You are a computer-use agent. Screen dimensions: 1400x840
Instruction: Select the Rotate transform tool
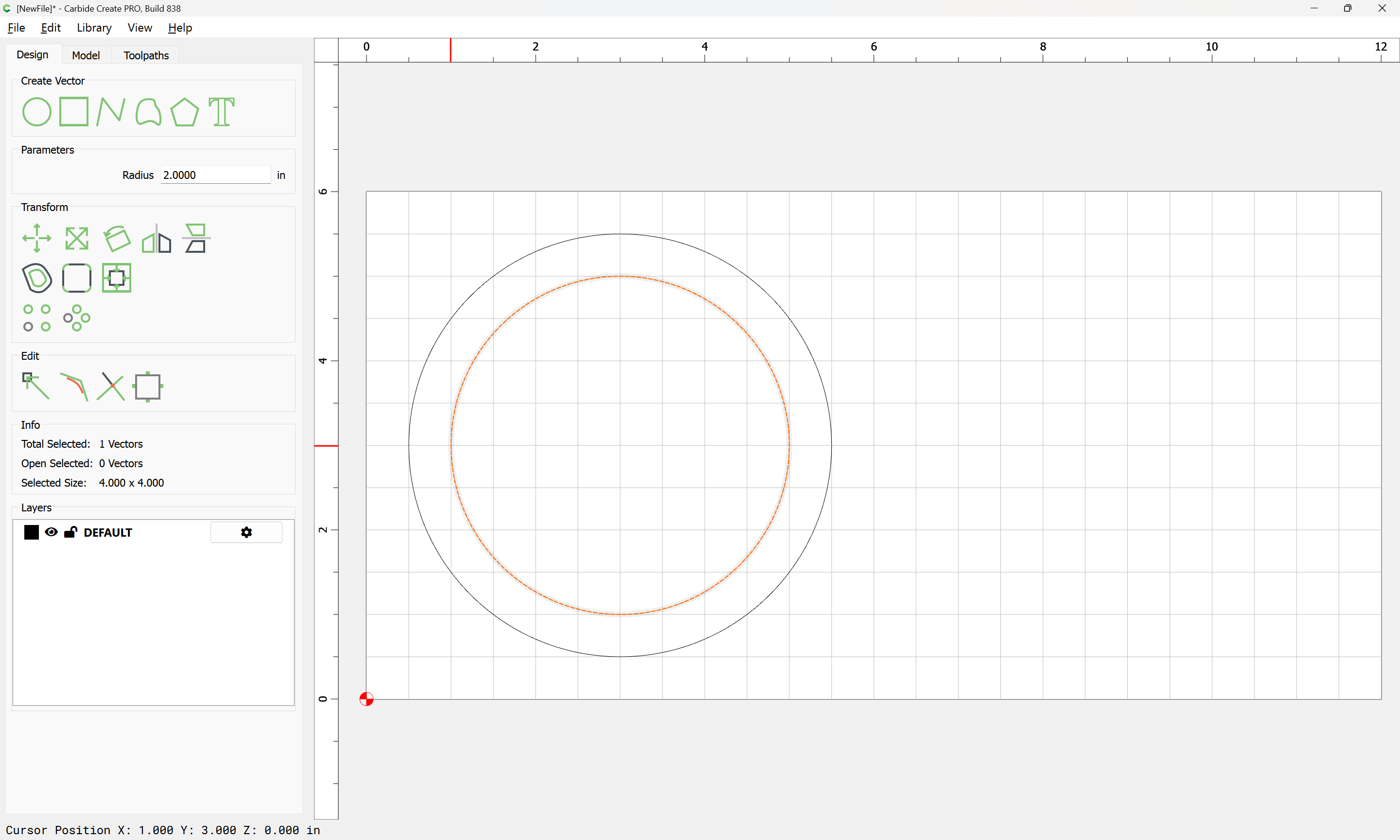click(117, 238)
